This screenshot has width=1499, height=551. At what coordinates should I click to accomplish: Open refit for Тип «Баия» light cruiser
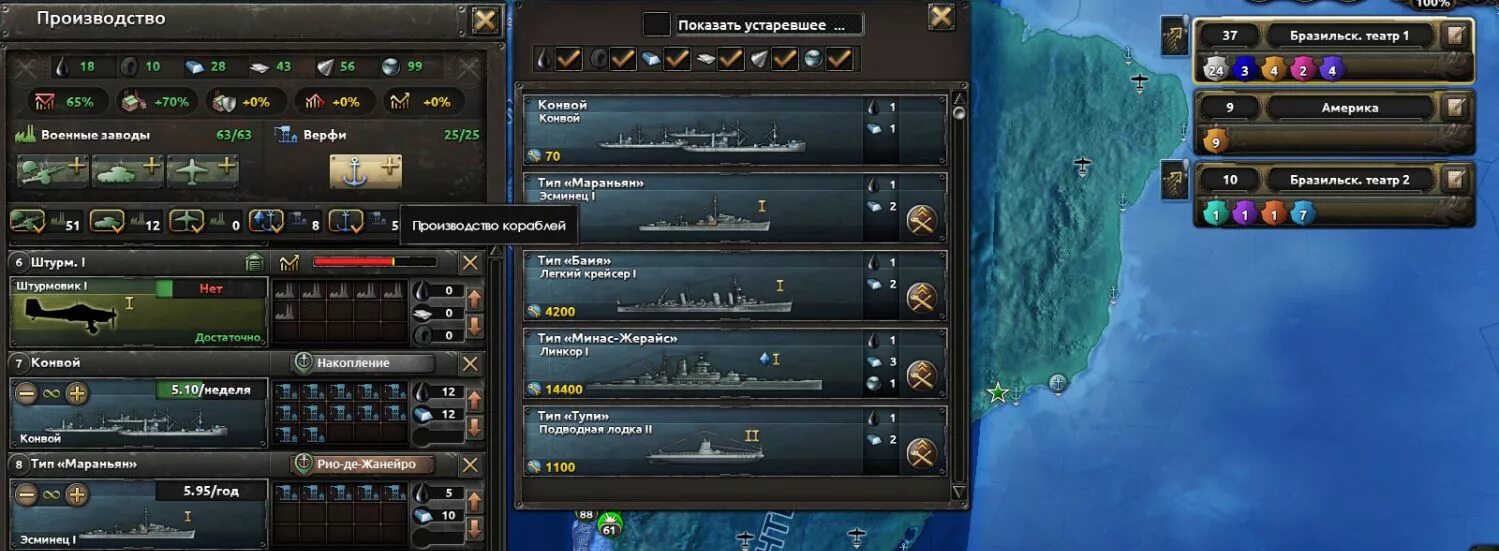pos(921,297)
